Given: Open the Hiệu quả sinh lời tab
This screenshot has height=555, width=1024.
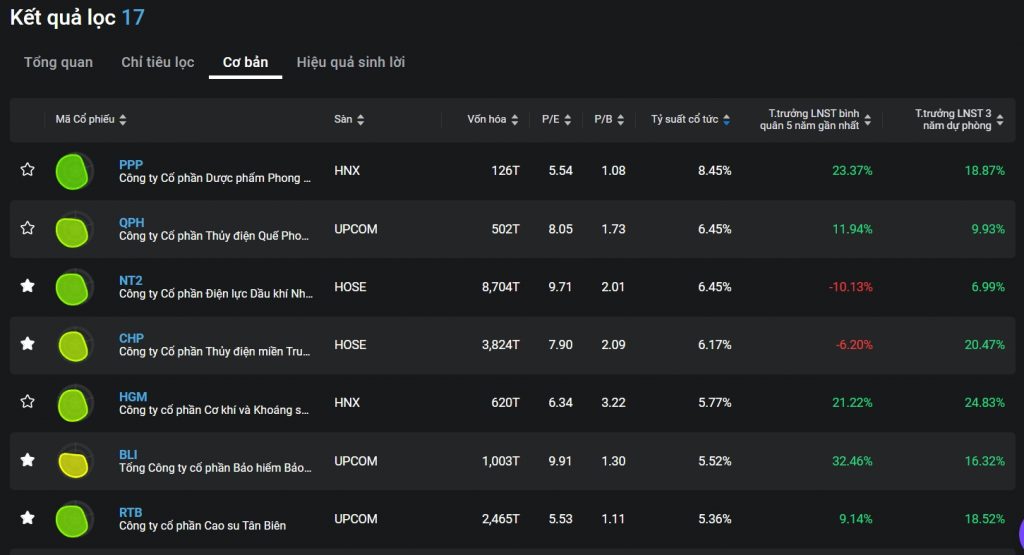Looking at the screenshot, I should [350, 62].
